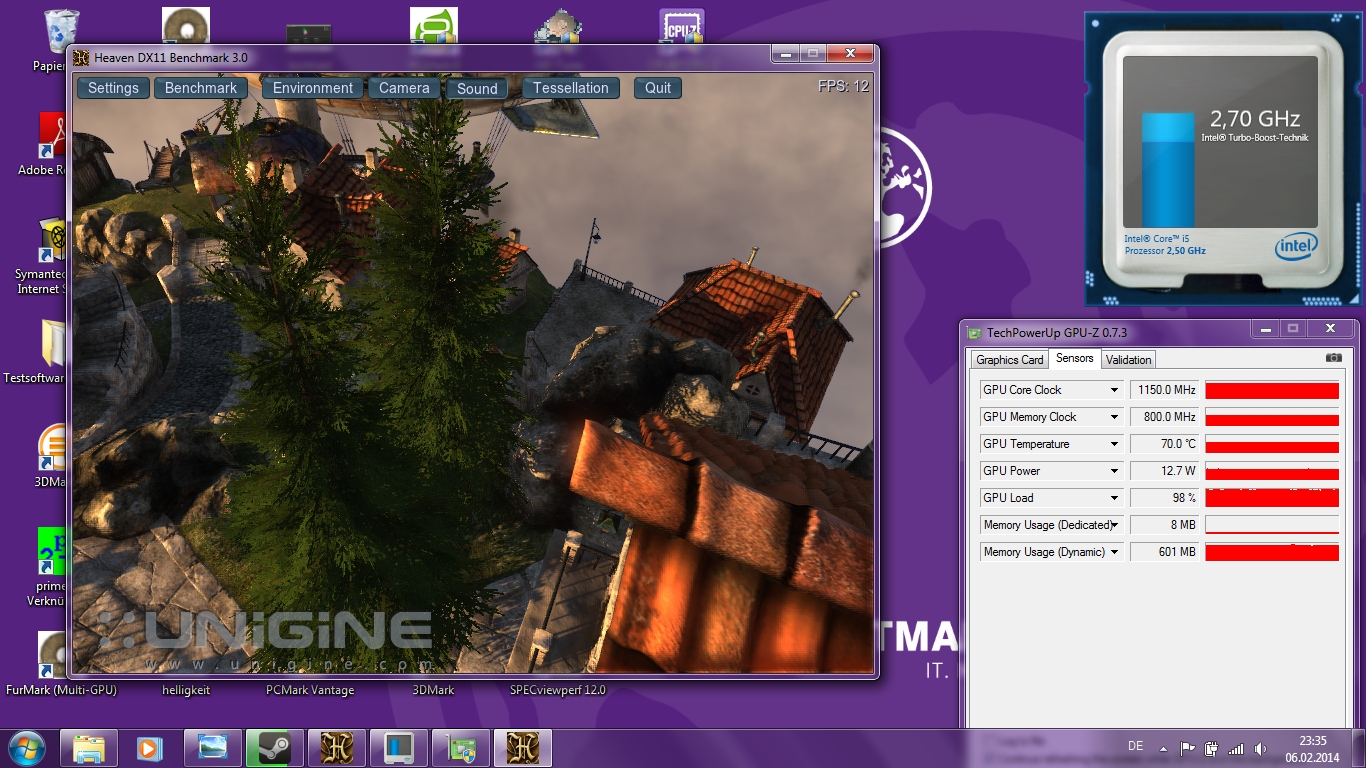Open Settings in Heaven Benchmark
The height and width of the screenshot is (768, 1366).
[x=113, y=88]
